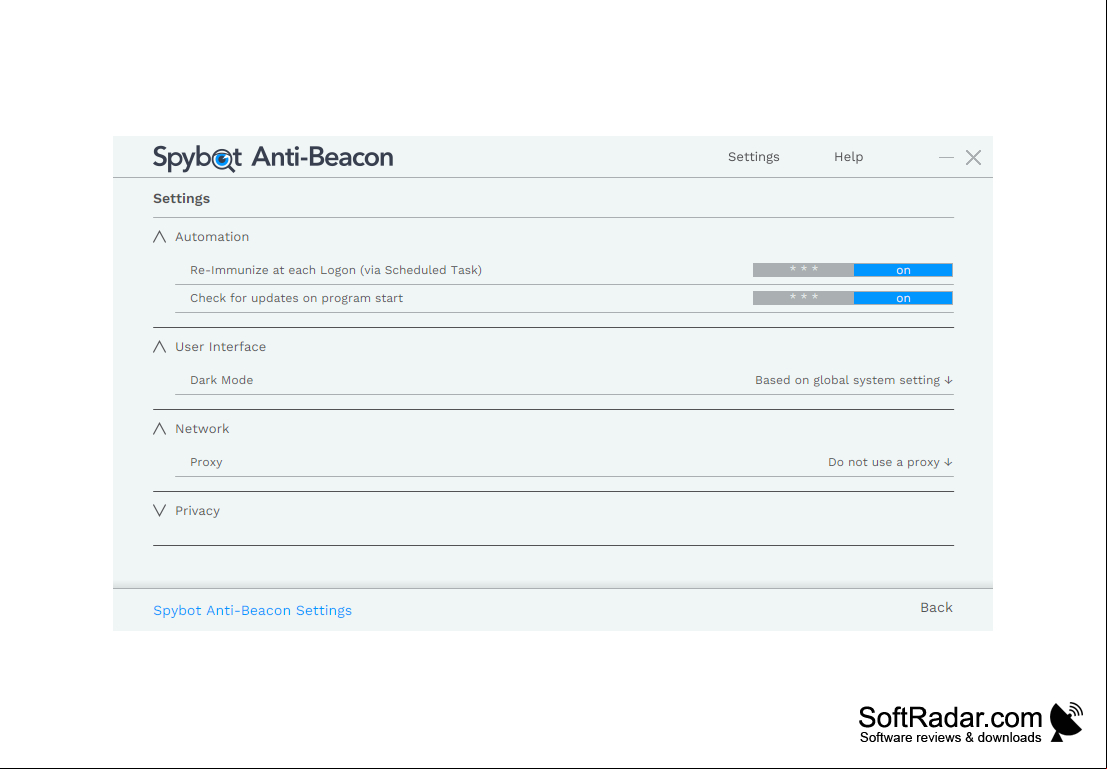The image size is (1107, 769).
Task: Click the Privacy section heading
Action: [197, 511]
